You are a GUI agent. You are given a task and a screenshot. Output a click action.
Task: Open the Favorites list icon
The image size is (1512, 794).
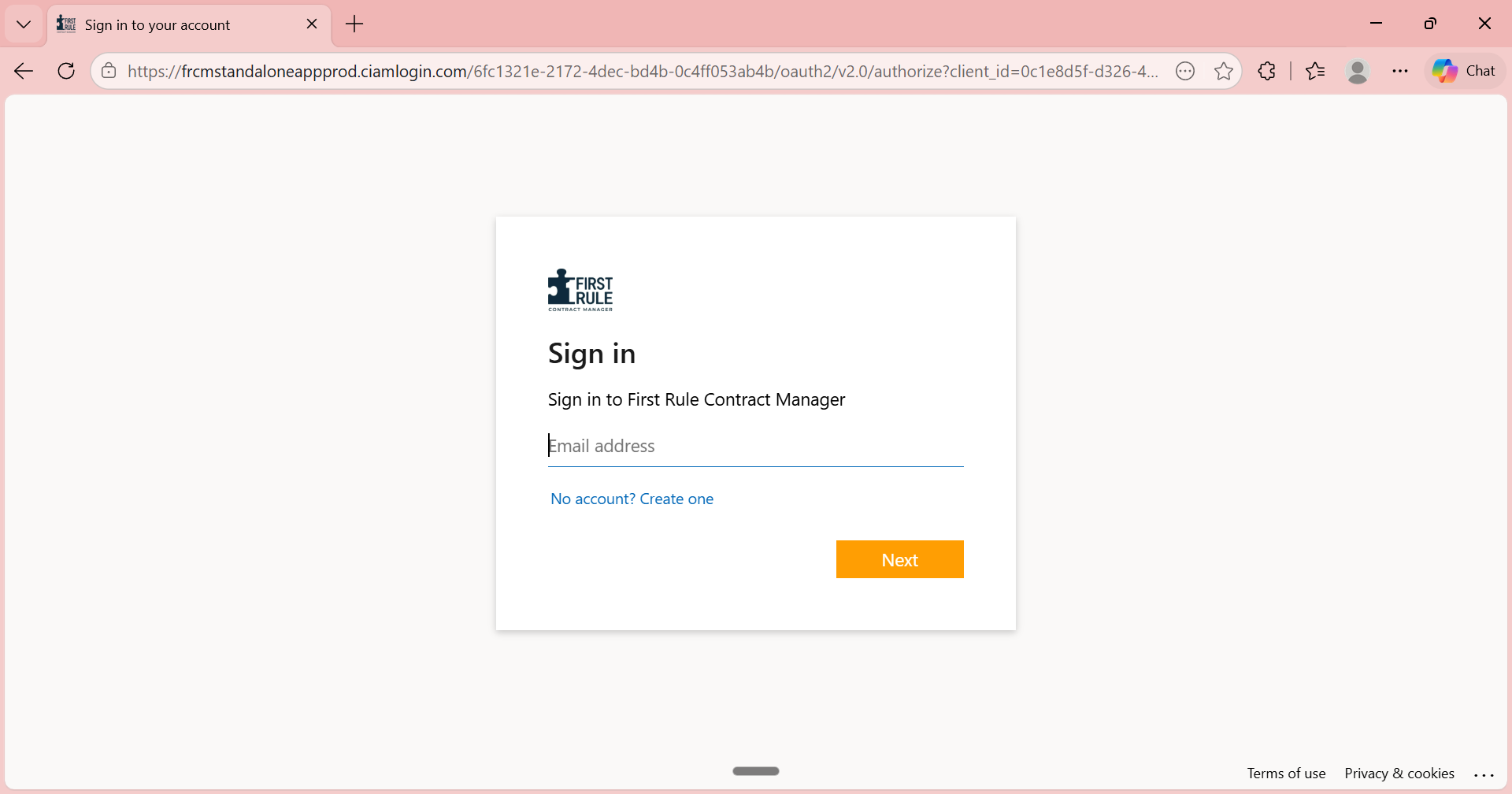[x=1315, y=71]
